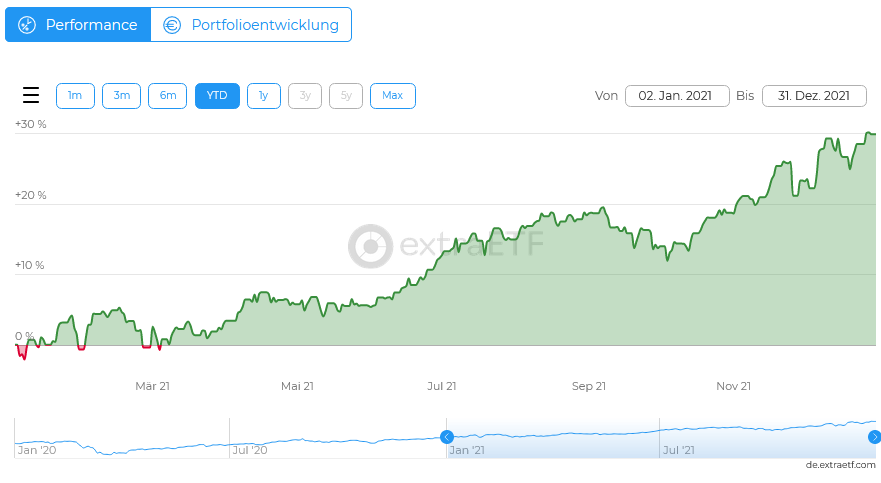Screen dimensions: 881x483
Task: Edit the Von start date field
Action: point(675,96)
